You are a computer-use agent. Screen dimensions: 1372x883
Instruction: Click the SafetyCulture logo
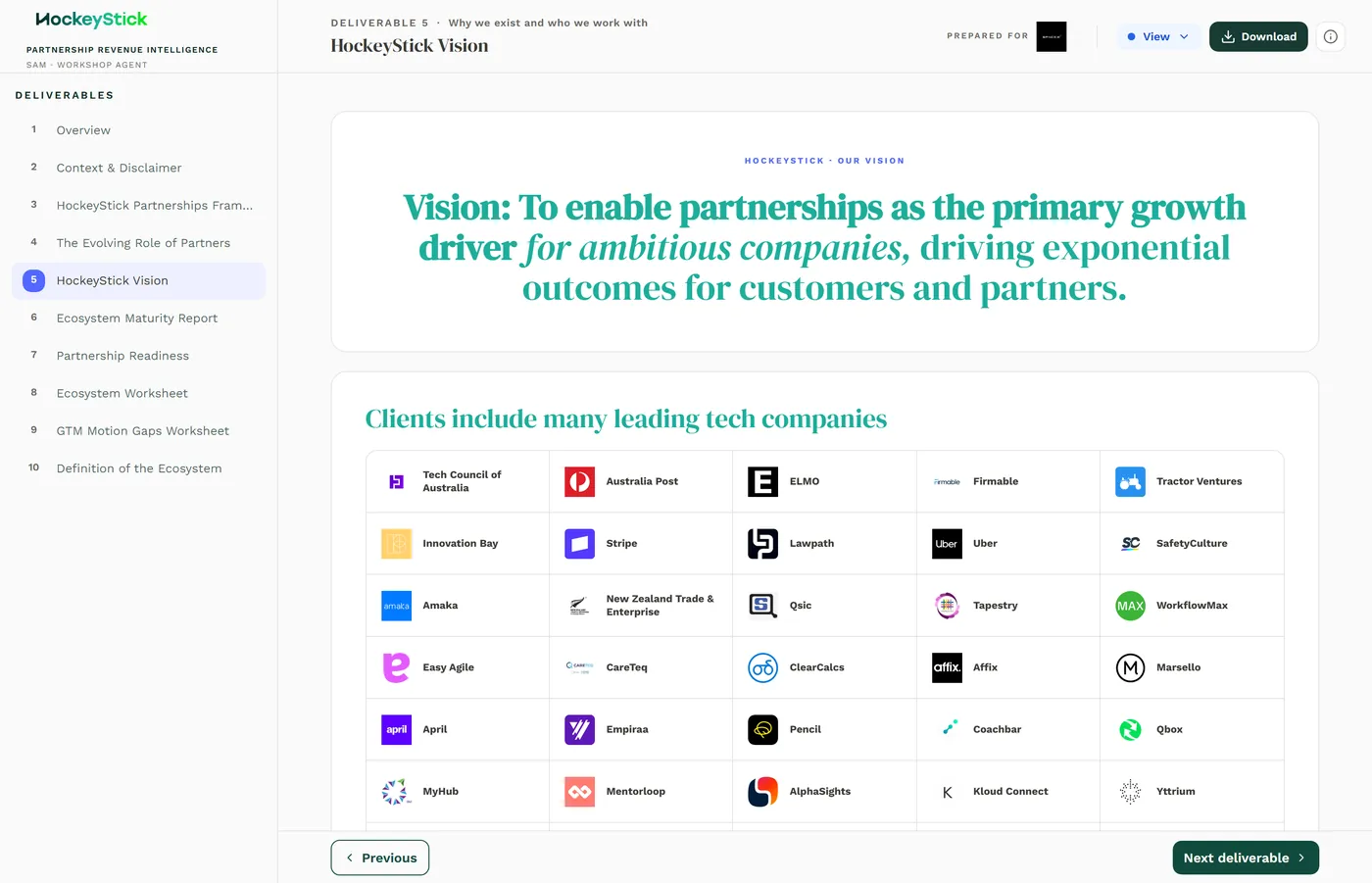click(1130, 544)
